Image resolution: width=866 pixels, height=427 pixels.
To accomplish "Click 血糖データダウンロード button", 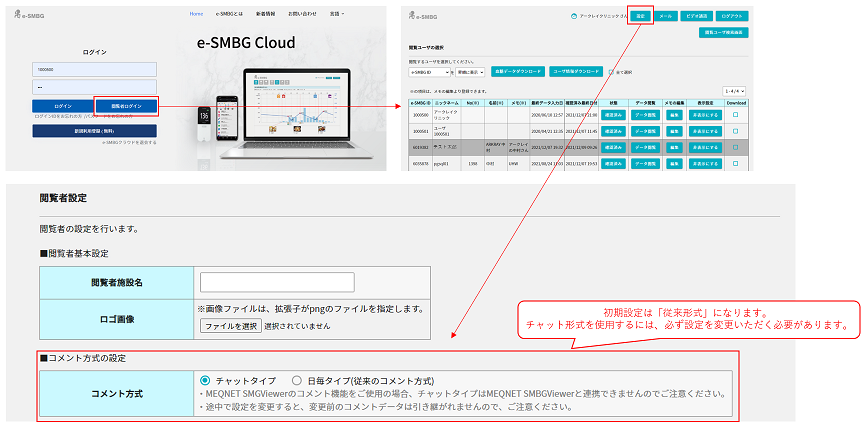I will coord(518,72).
